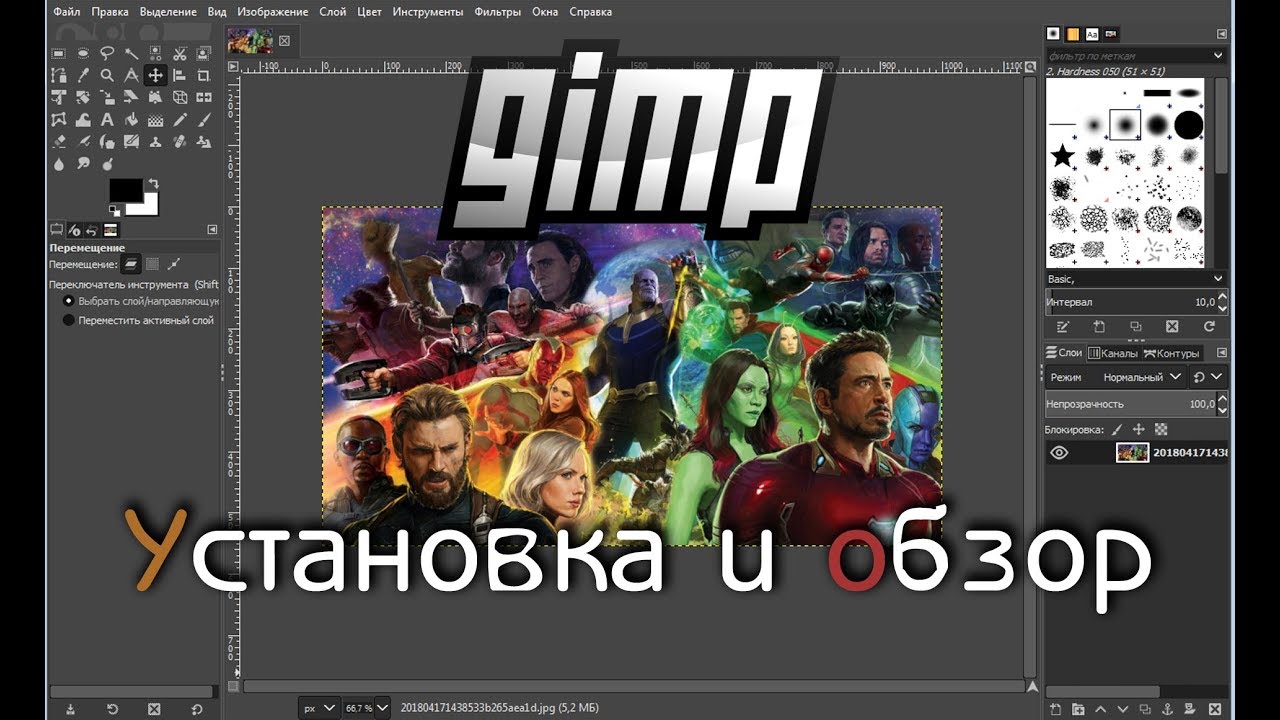Swap foreground and background colors
This screenshot has width=1280, height=720.
tap(154, 183)
